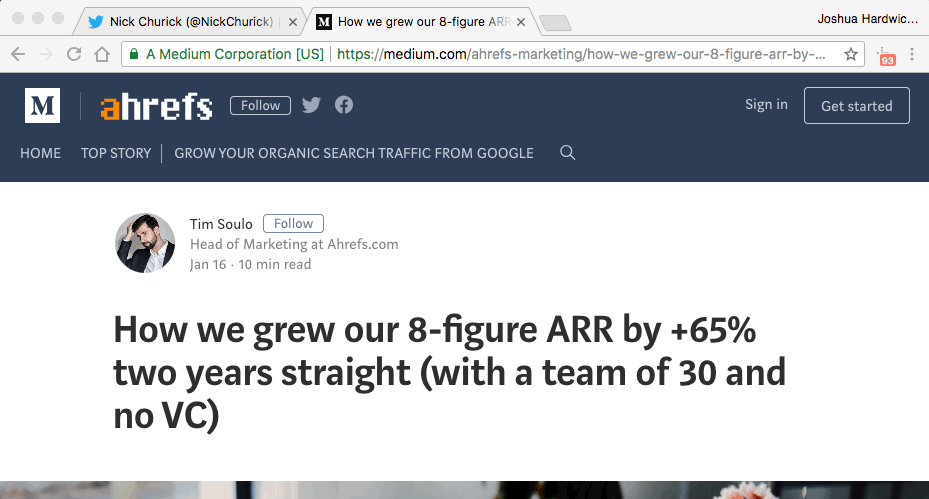Follow author Tim Soulo
Viewport: 929px width, 499px height.
[x=293, y=223]
